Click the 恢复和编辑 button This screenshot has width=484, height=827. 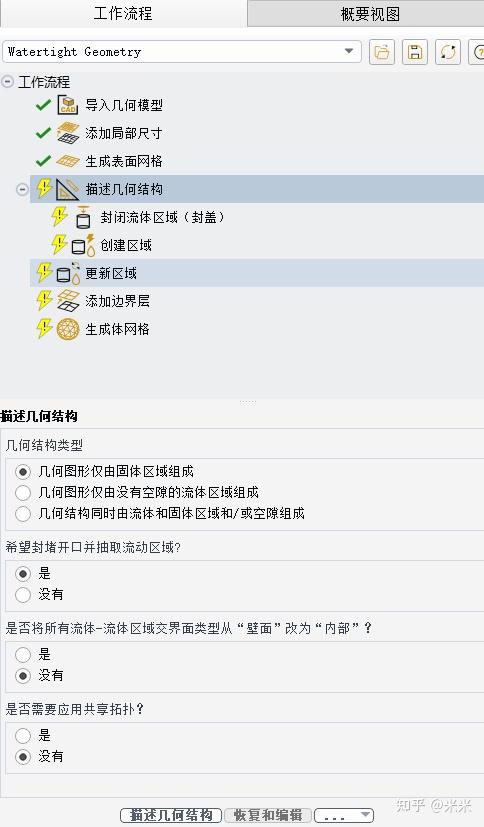(x=268, y=815)
